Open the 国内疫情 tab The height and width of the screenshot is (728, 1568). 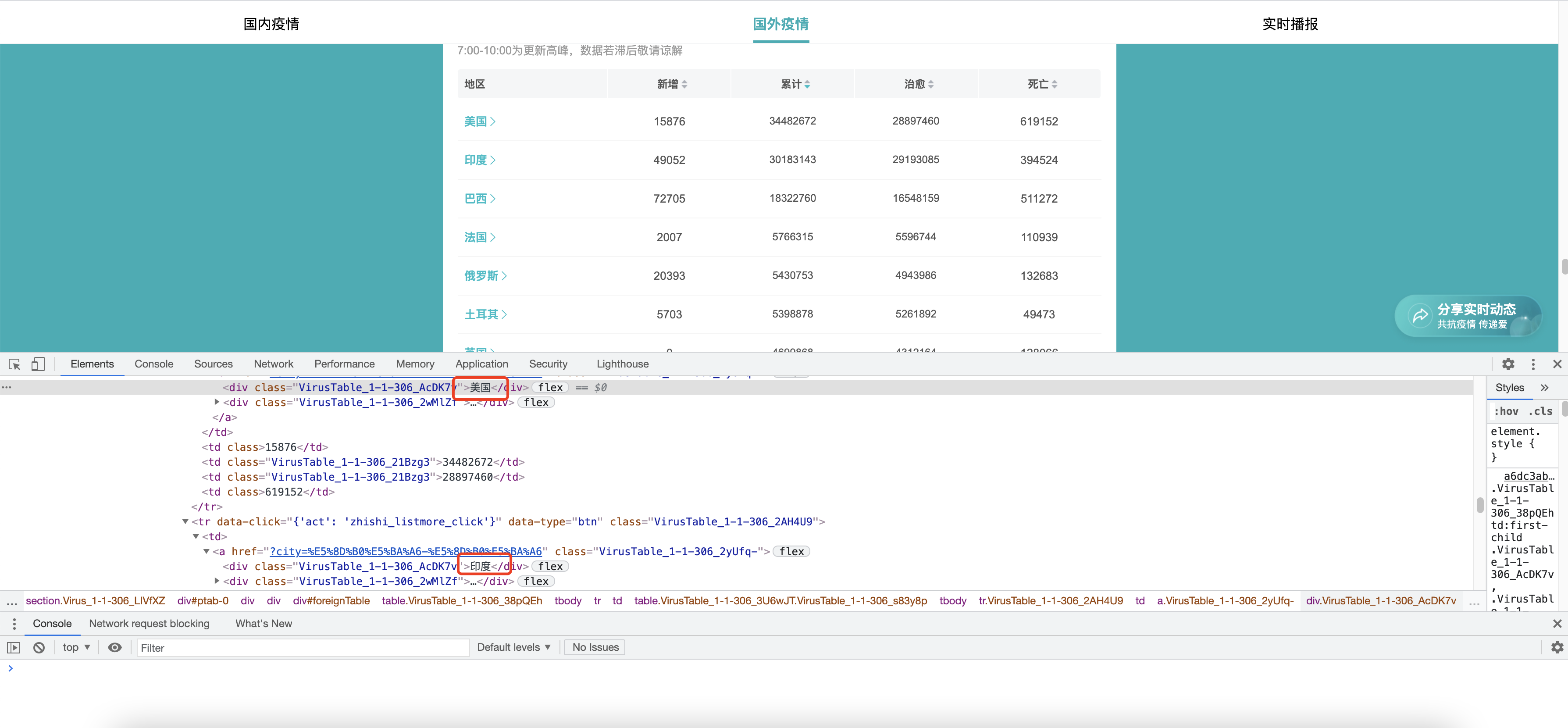pos(271,25)
